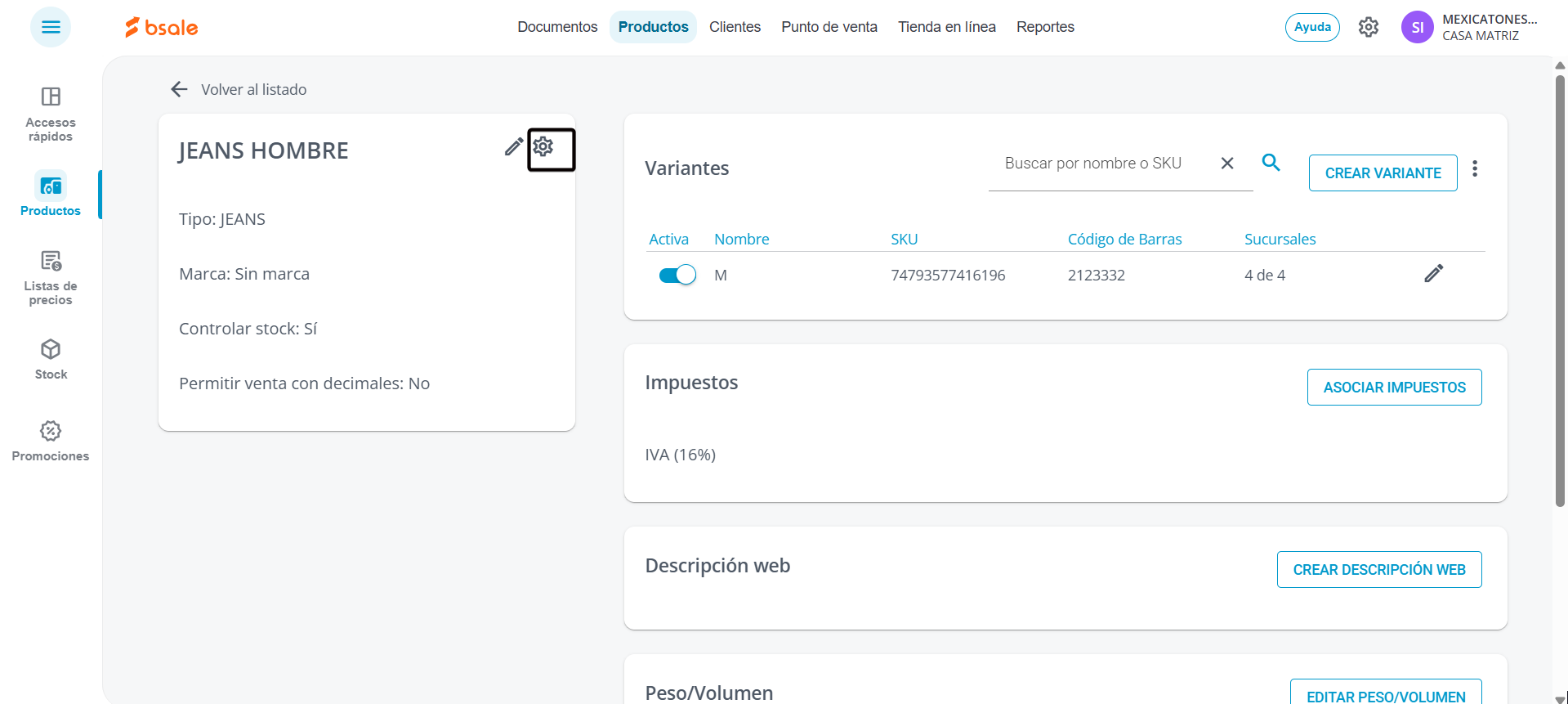Image resolution: width=1568 pixels, height=704 pixels.
Task: Open the Reportes menu
Action: [1045, 27]
